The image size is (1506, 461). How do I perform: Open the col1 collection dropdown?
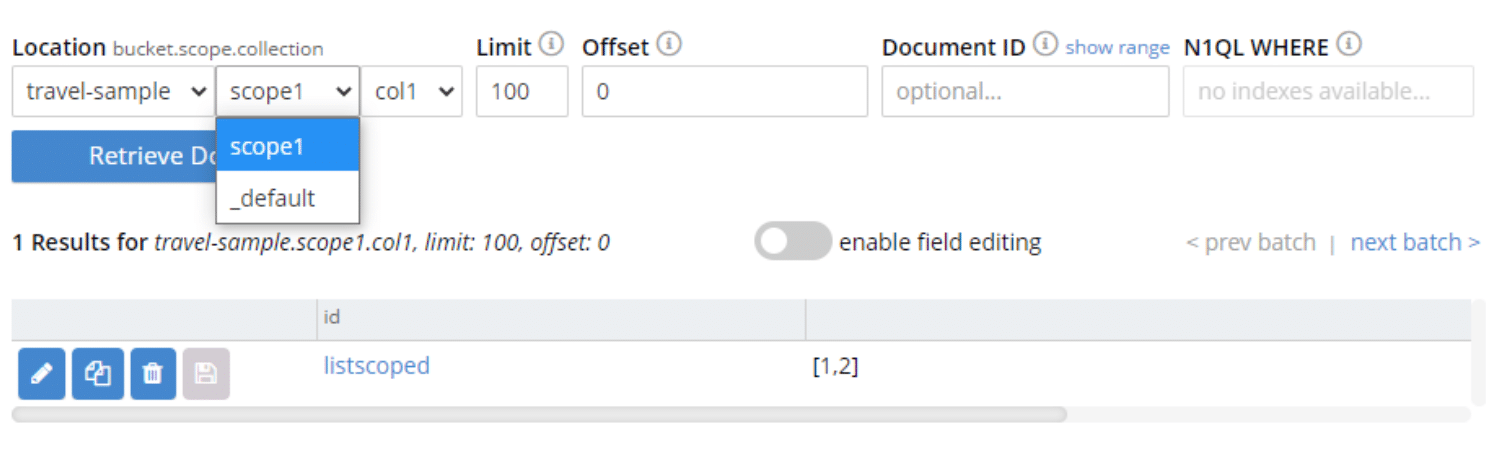point(412,91)
